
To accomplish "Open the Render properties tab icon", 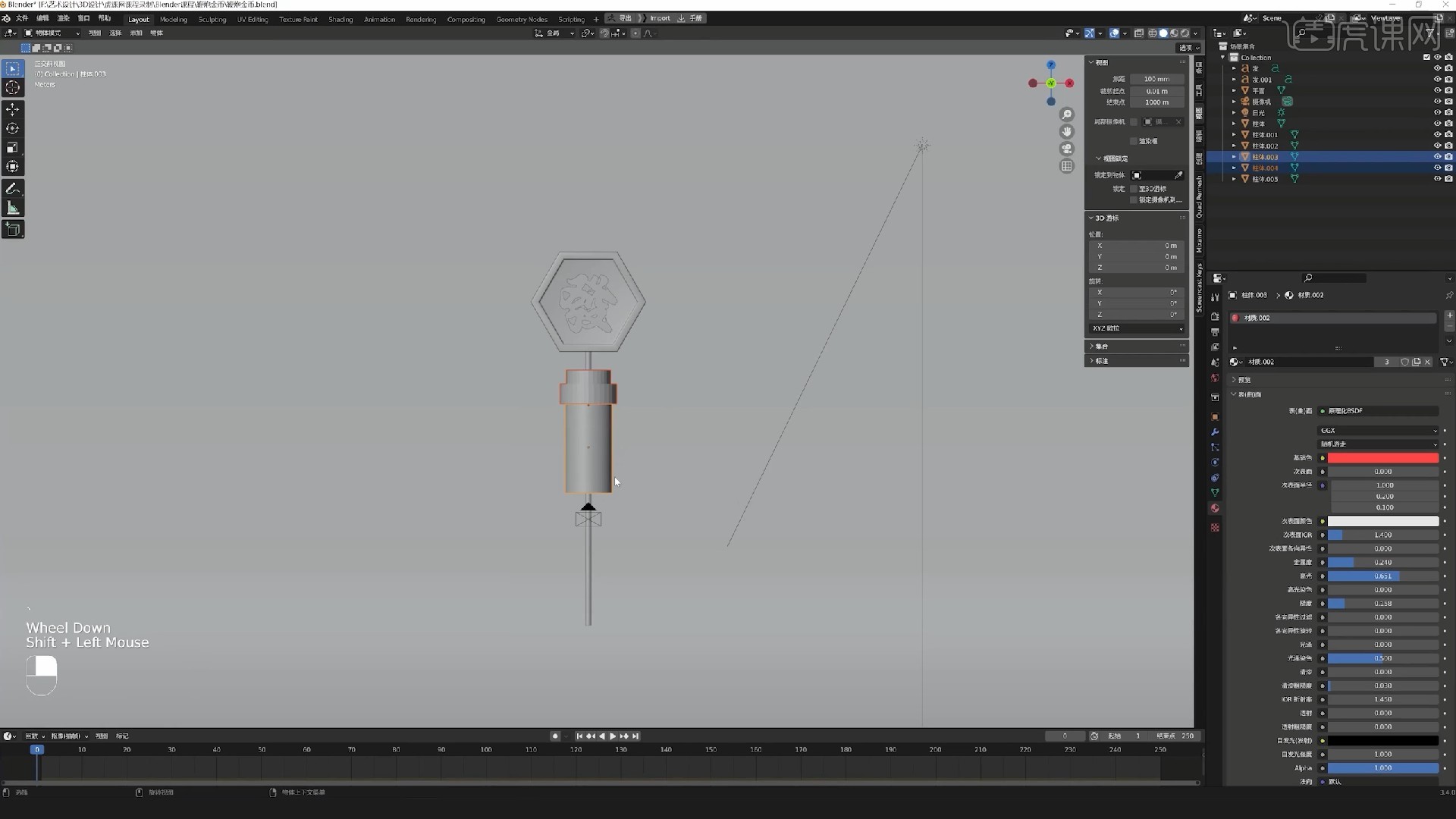I will click(x=1215, y=317).
